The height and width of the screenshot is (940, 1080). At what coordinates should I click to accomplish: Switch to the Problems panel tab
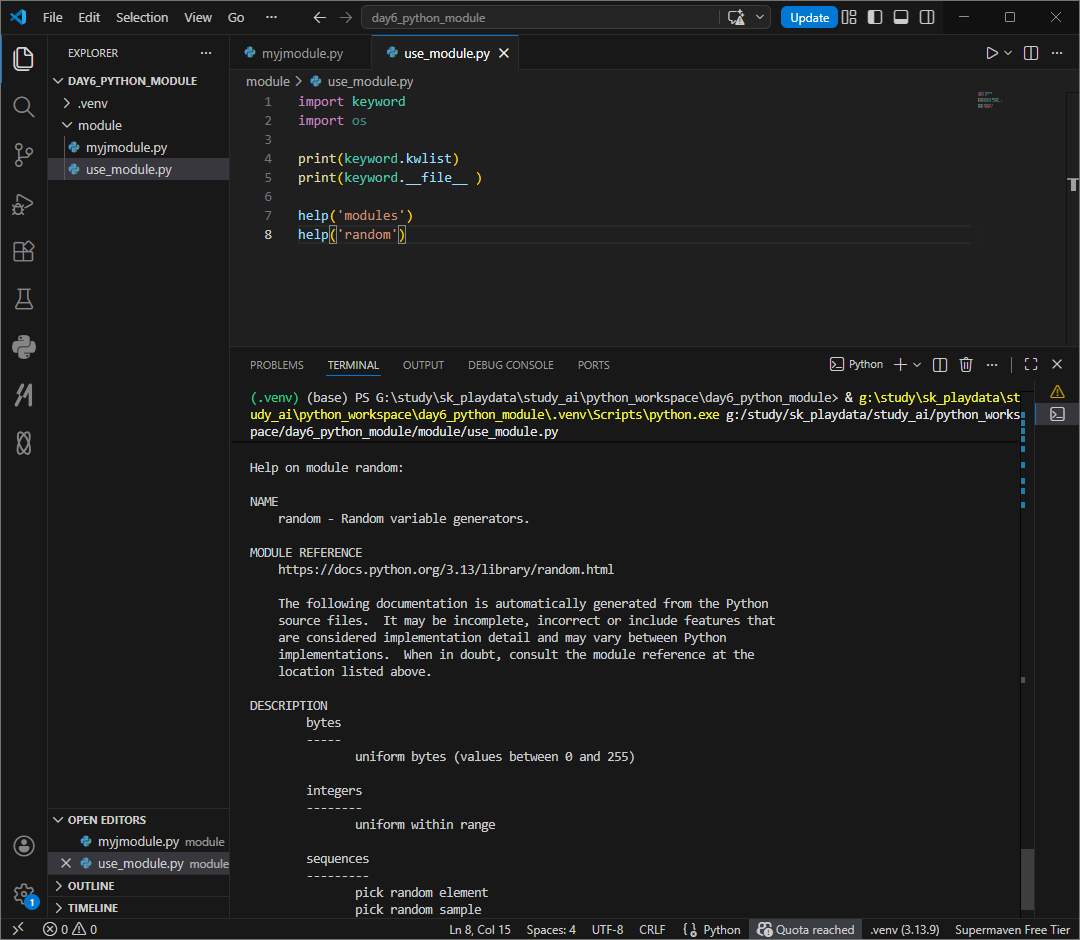click(276, 365)
